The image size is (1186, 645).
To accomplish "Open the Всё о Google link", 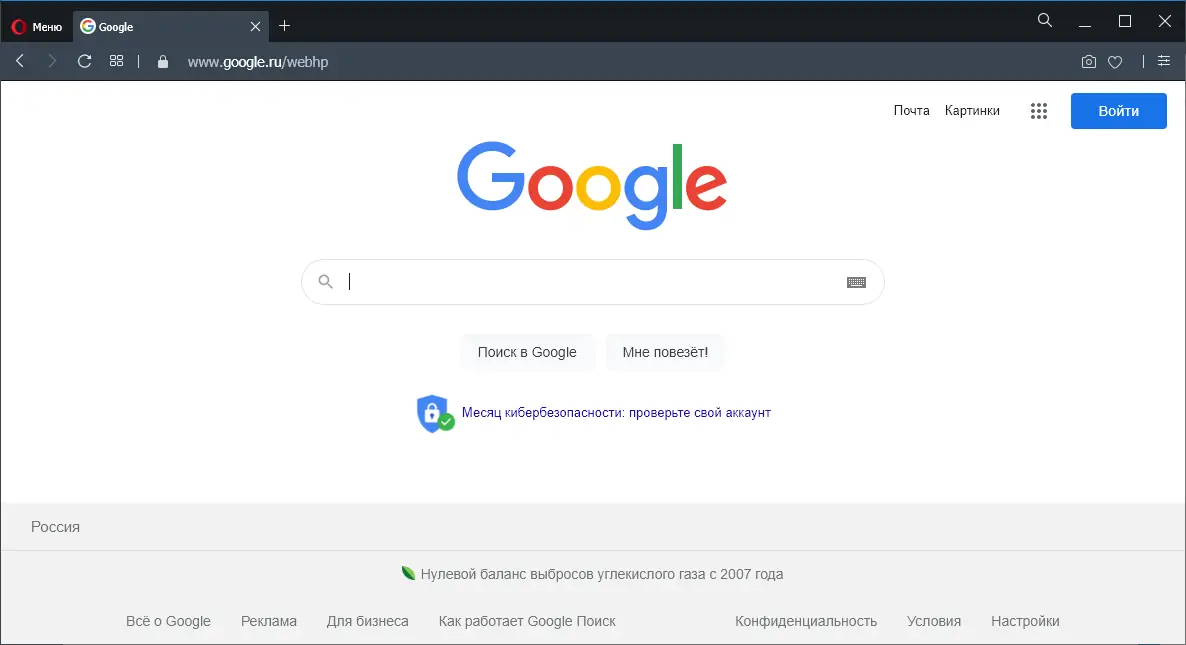I will pyautogui.click(x=168, y=621).
